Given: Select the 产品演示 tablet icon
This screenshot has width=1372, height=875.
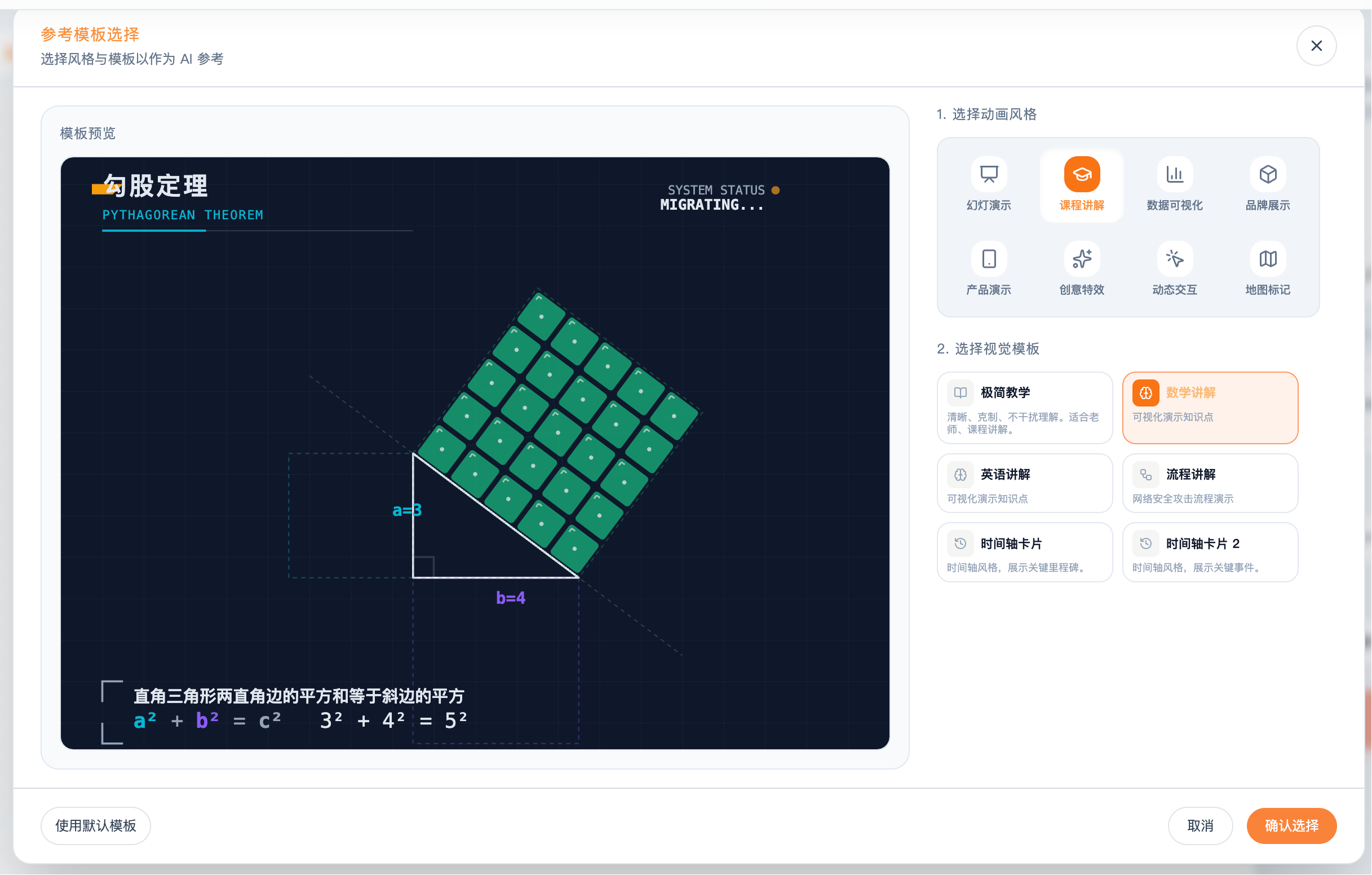Looking at the screenshot, I should click(x=989, y=259).
